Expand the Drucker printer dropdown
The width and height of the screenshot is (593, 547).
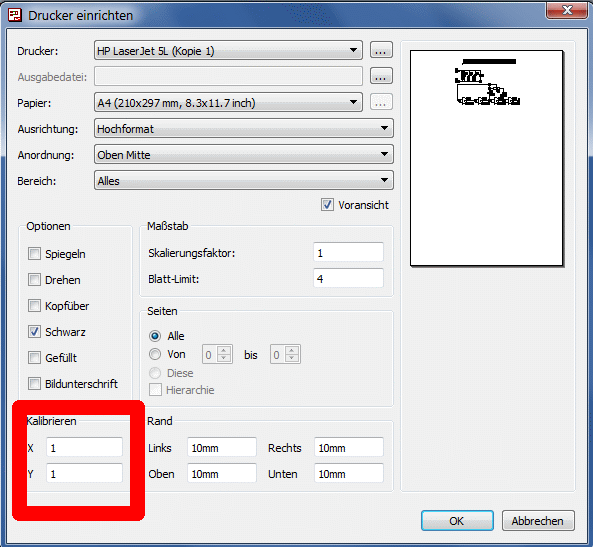point(228,50)
